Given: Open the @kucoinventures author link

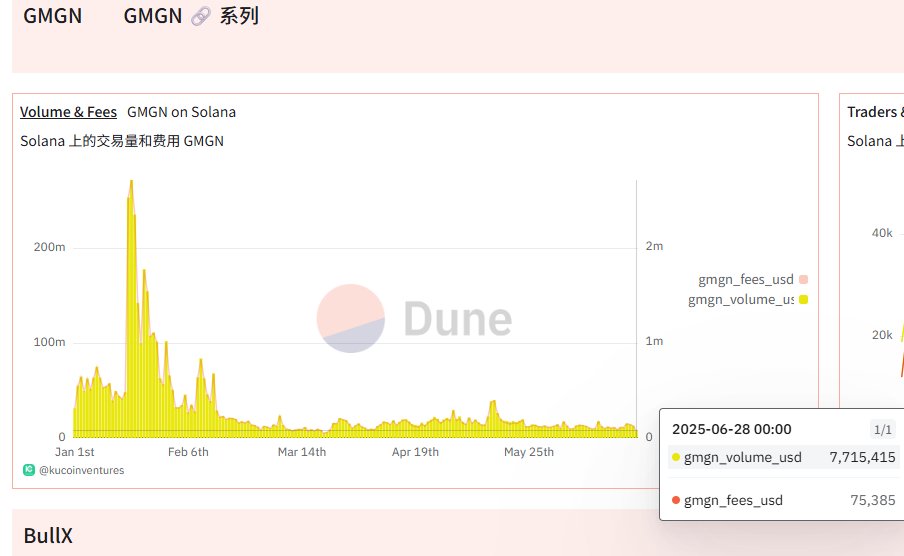Looking at the screenshot, I should coord(81,470).
